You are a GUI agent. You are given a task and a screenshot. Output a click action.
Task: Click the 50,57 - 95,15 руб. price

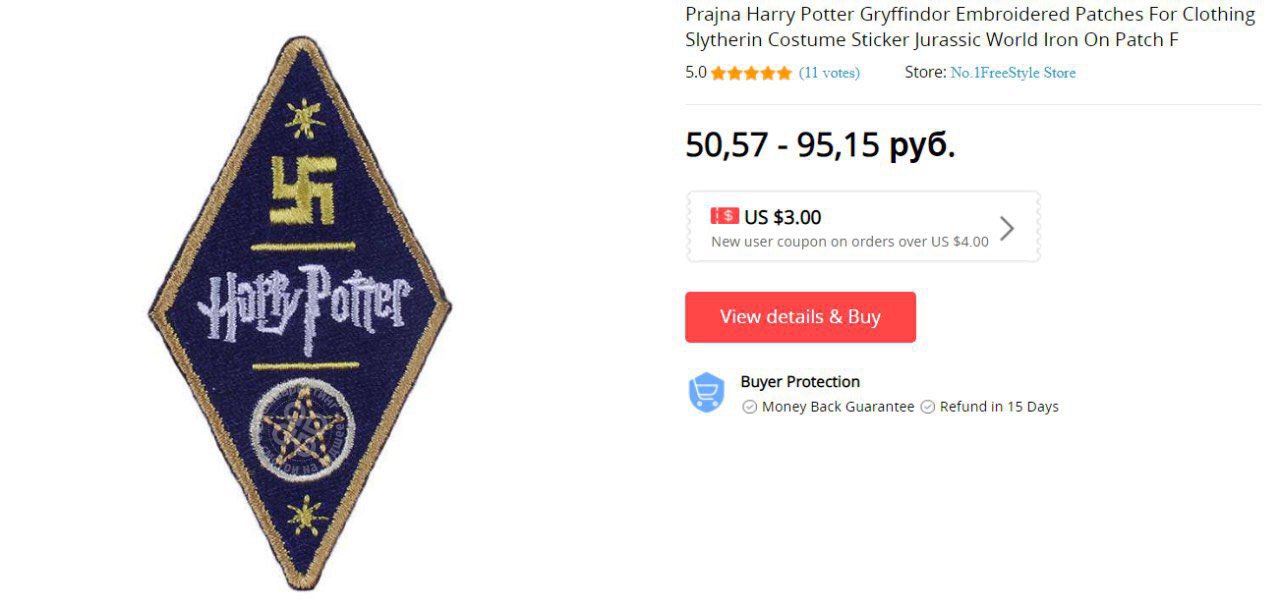pos(820,145)
